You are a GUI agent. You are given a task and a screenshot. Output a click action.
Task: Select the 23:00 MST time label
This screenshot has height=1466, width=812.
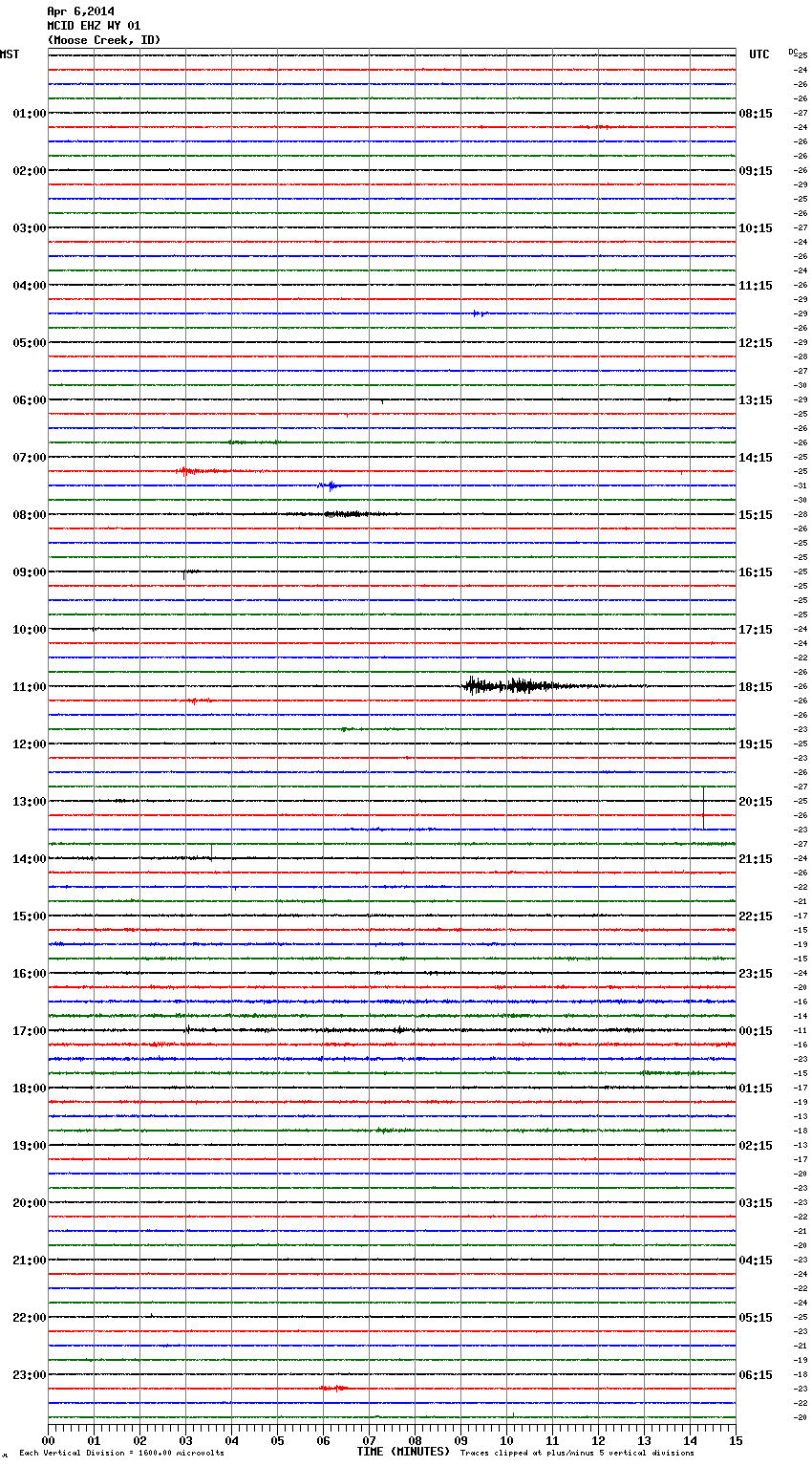point(30,1375)
